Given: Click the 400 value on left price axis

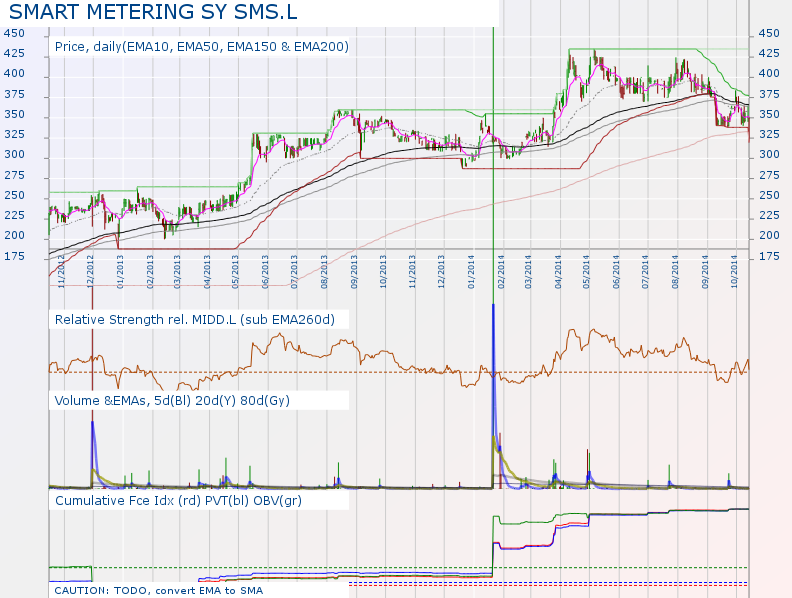Looking at the screenshot, I should coord(14,74).
